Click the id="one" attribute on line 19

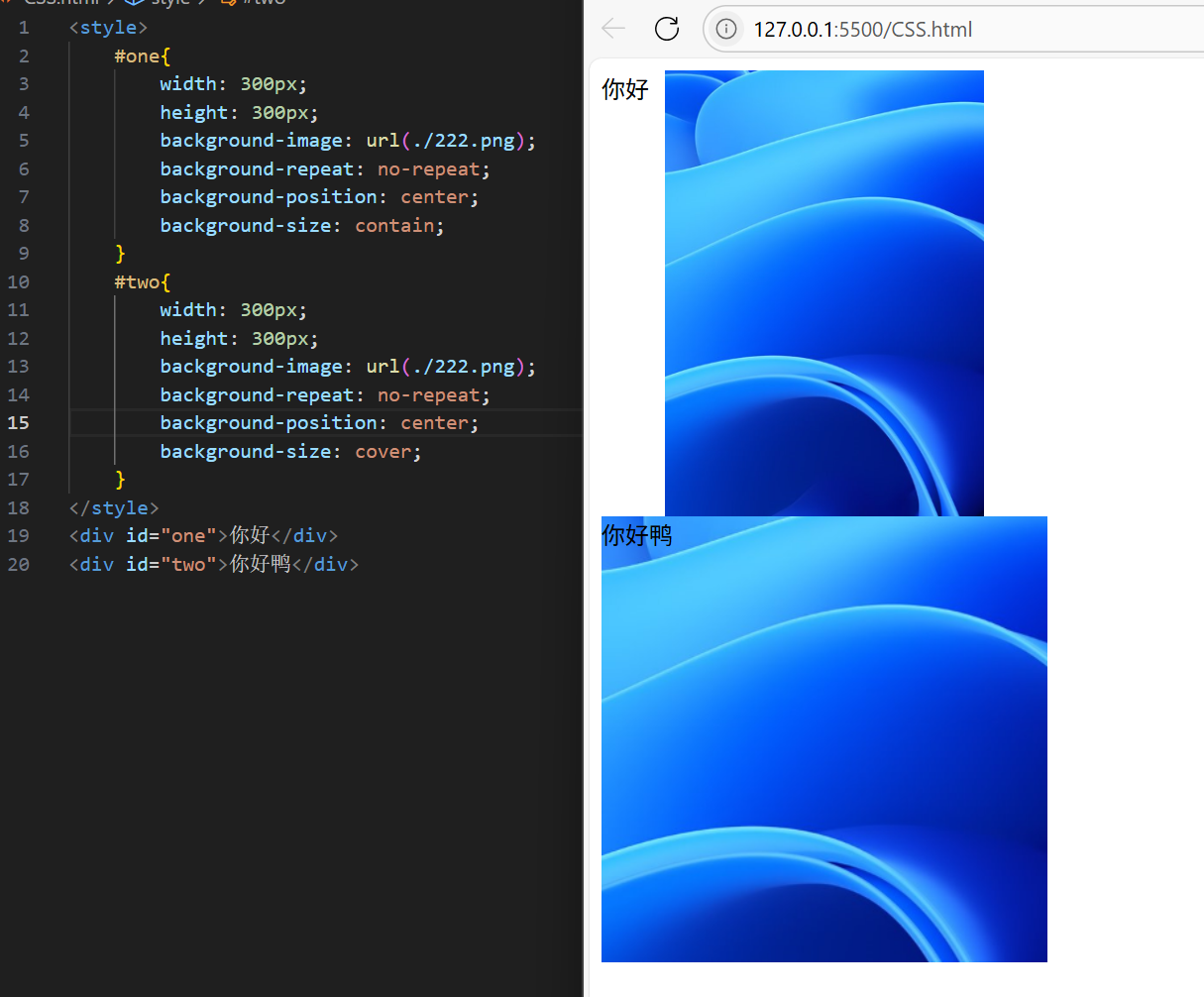pyautogui.click(x=171, y=536)
